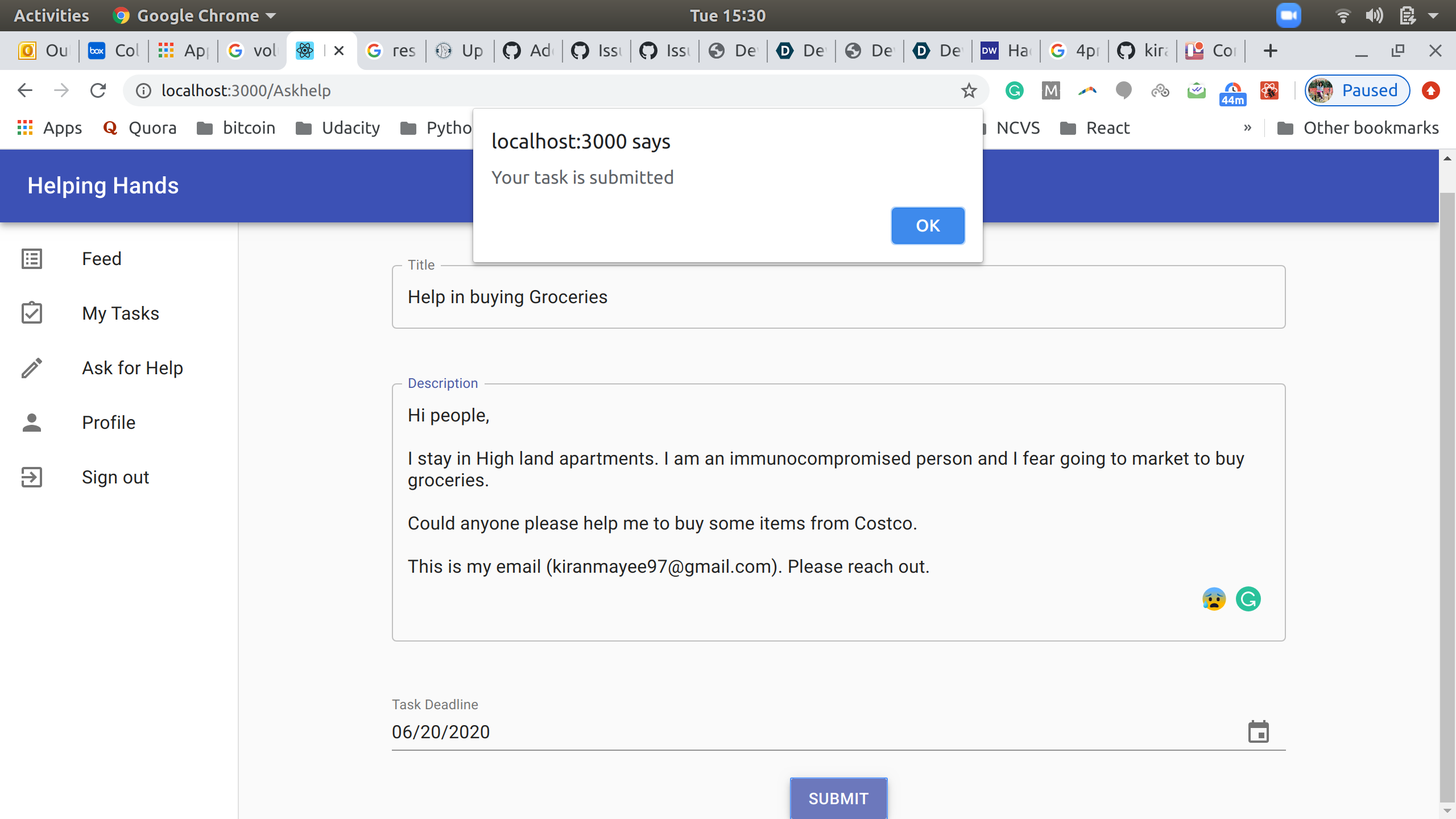The image size is (1456, 819).
Task: Click OK in the alert dialog
Action: (927, 226)
